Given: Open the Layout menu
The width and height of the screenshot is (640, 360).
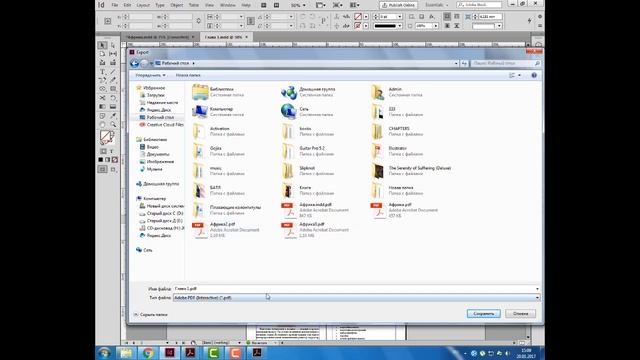Looking at the screenshot, I should coord(143,5).
